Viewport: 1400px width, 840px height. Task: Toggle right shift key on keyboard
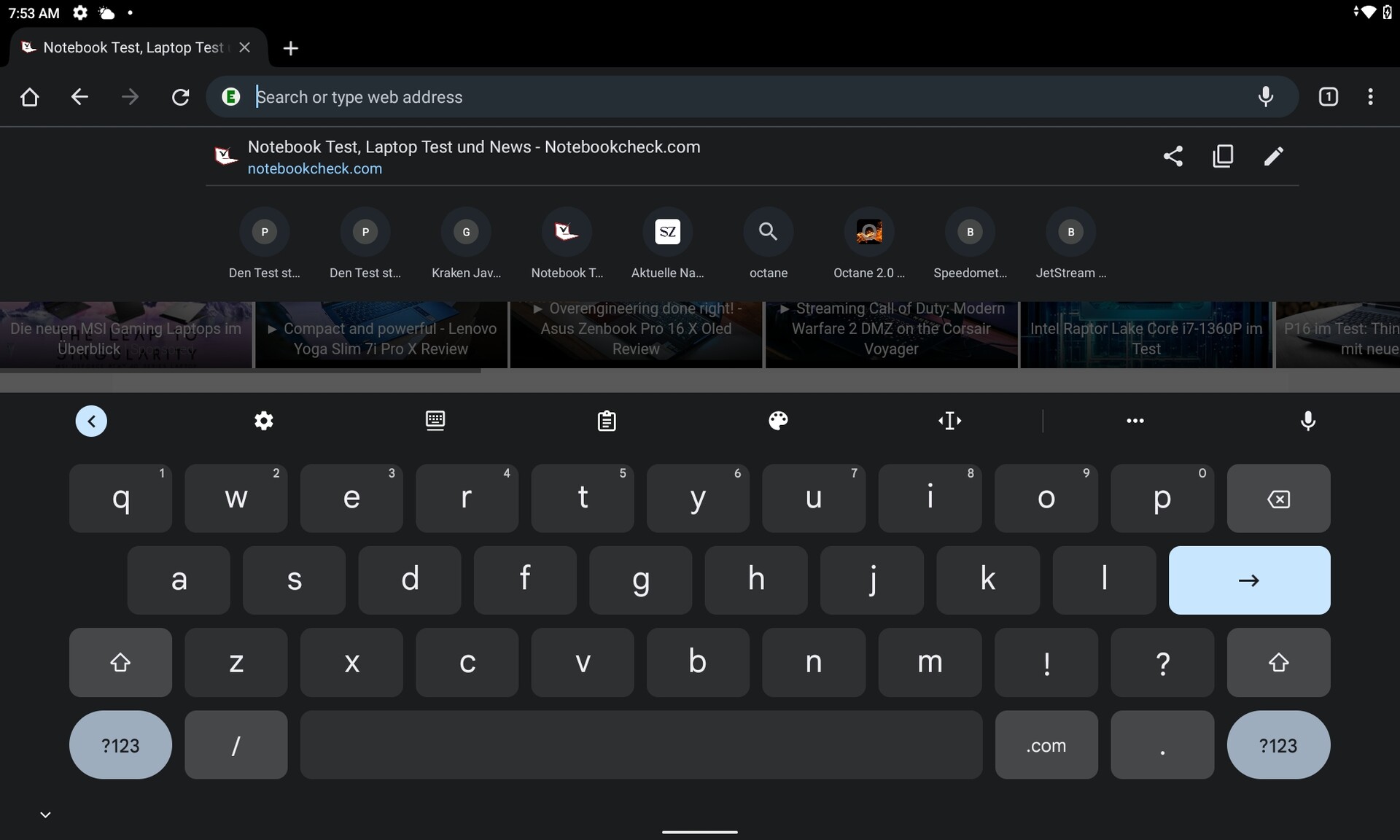point(1277,662)
